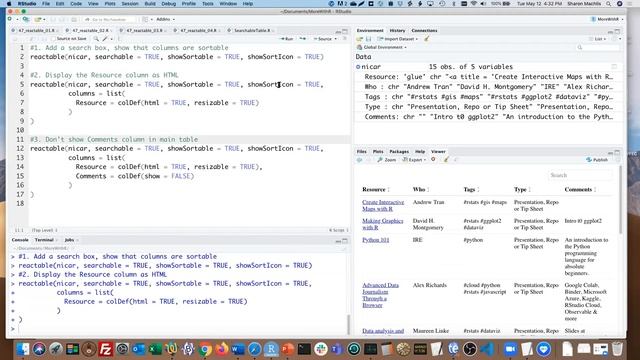The image size is (640, 360).
Task: Click the re-run previous code icon
Action: (302, 39)
